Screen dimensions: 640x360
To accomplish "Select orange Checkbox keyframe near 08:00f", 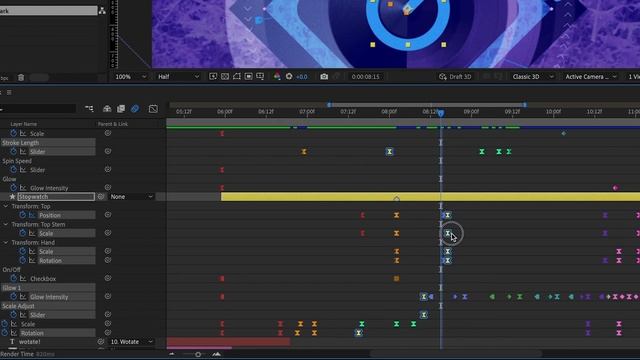I will point(396,279).
